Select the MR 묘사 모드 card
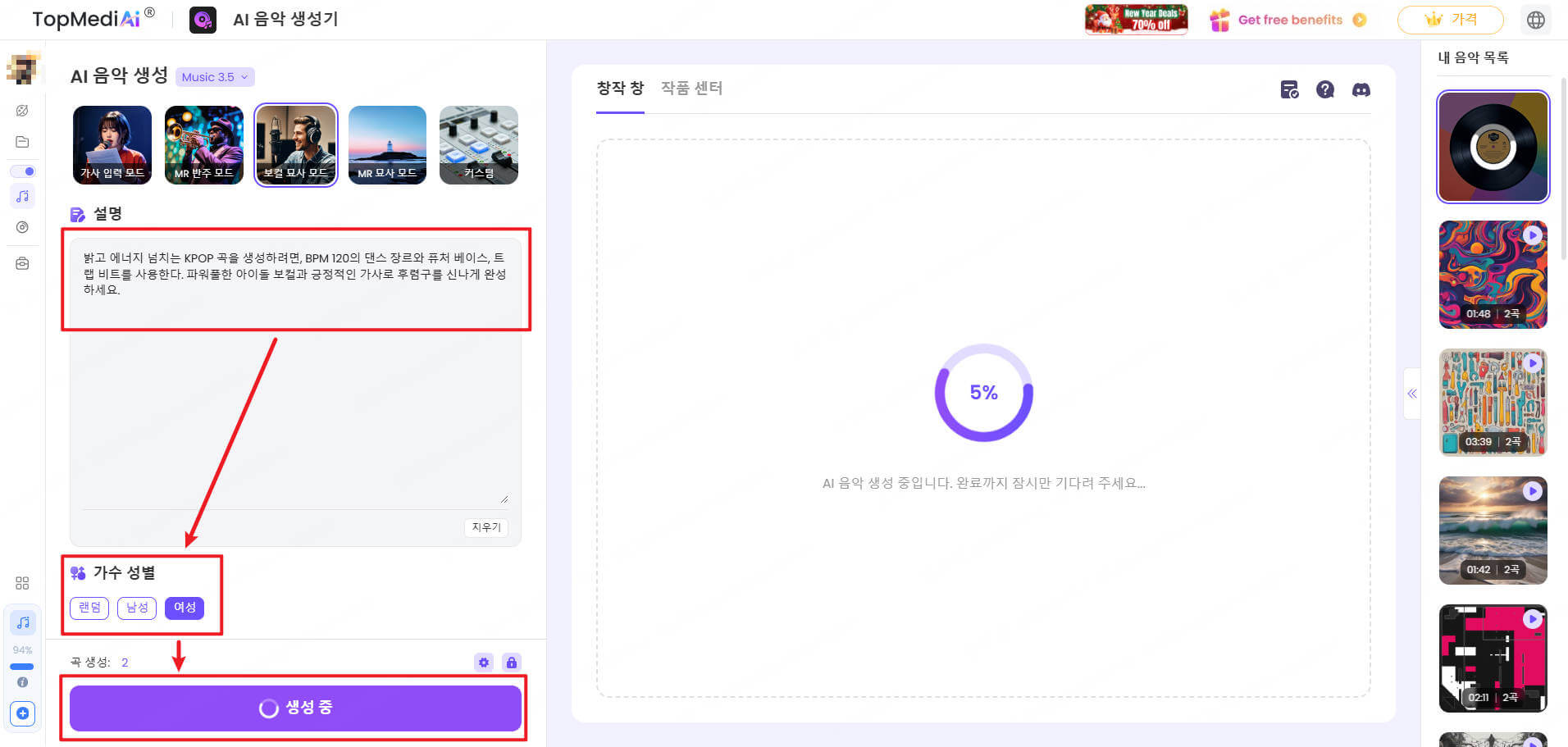 coord(387,145)
